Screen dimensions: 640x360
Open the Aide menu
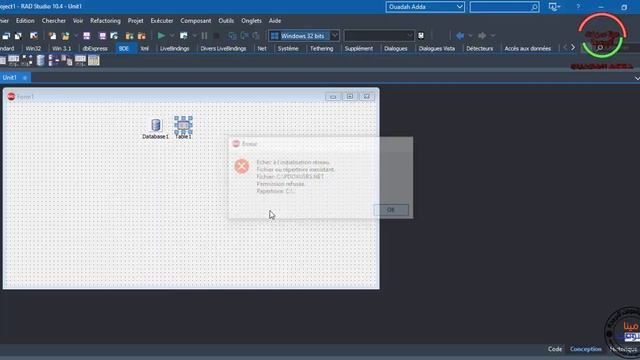[x=275, y=21]
